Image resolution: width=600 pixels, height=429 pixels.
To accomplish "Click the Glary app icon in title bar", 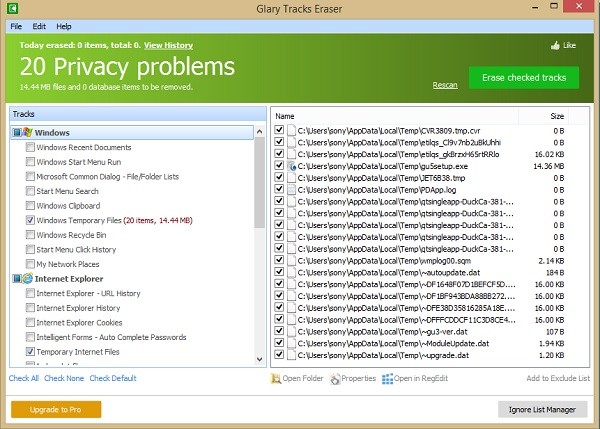I will (12, 8).
